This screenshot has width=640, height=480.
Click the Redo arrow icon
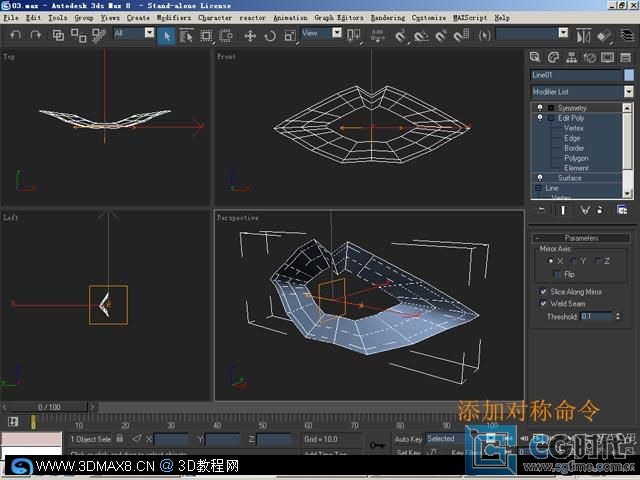36,35
